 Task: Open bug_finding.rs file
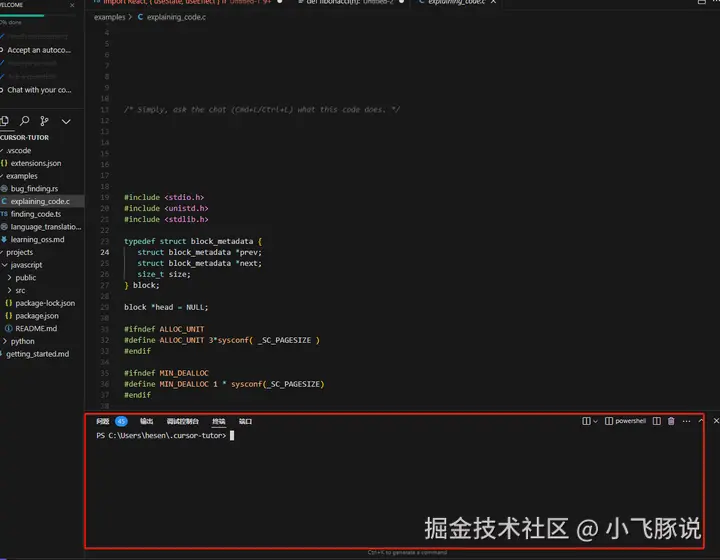pos(34,188)
